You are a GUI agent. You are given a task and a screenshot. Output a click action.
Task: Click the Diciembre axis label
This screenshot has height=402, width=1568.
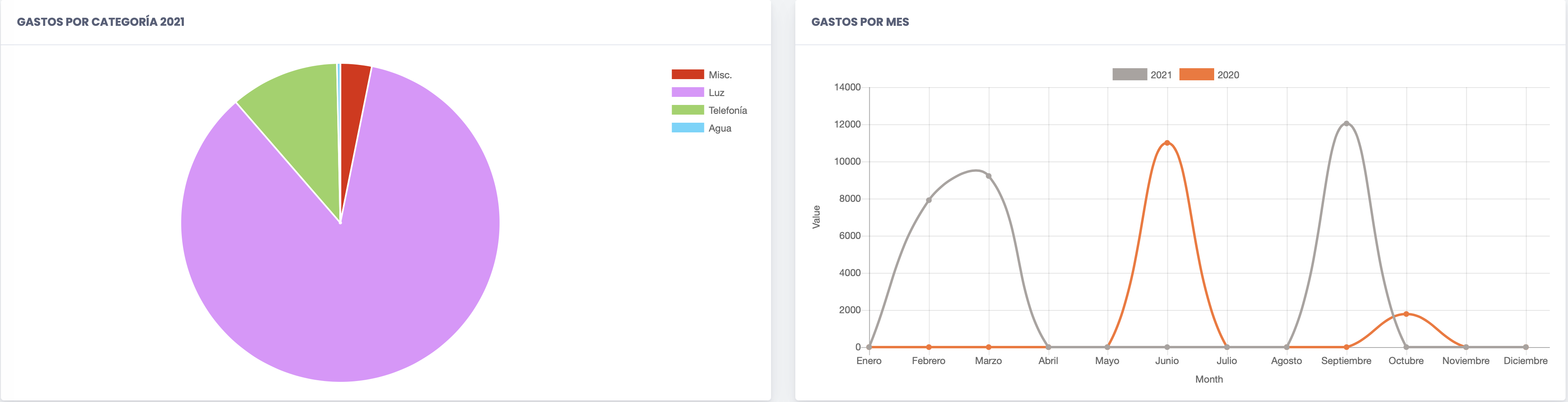[x=1526, y=361]
